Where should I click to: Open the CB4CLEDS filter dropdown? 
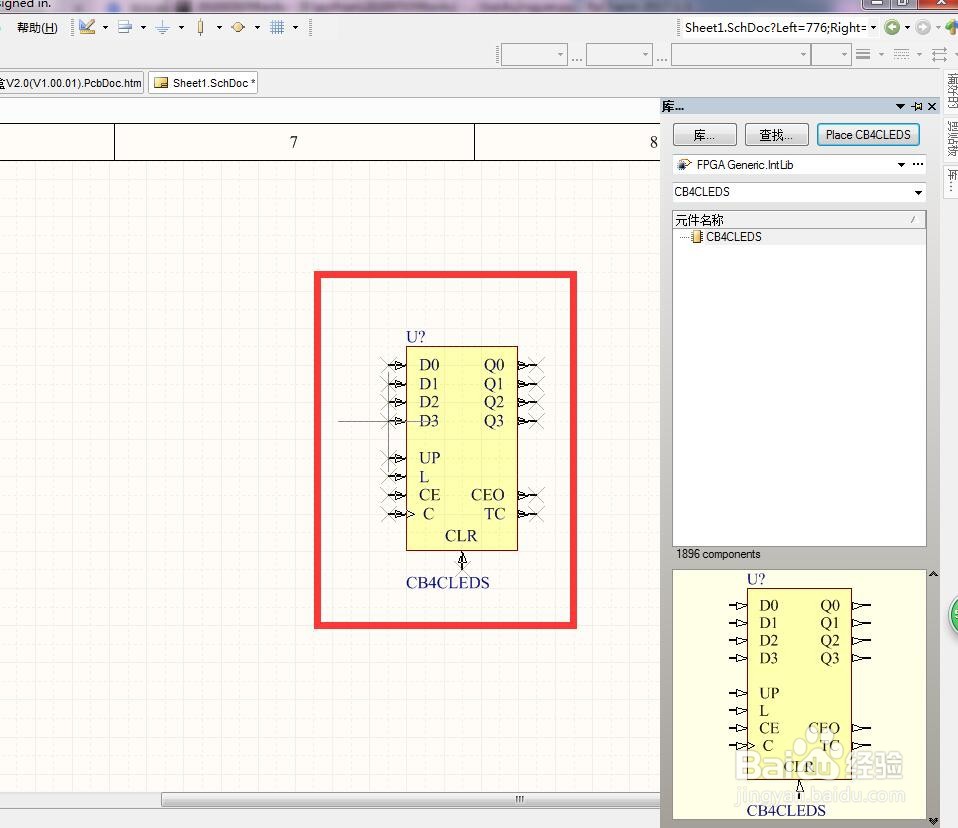(x=918, y=192)
